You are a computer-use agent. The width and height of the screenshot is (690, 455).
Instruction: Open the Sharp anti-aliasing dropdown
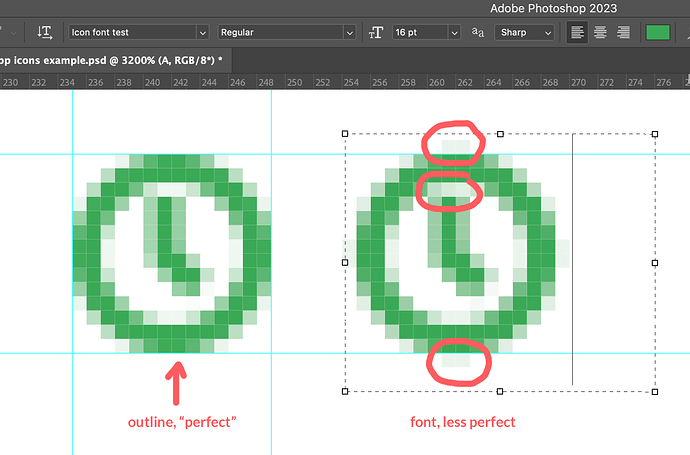[524, 33]
